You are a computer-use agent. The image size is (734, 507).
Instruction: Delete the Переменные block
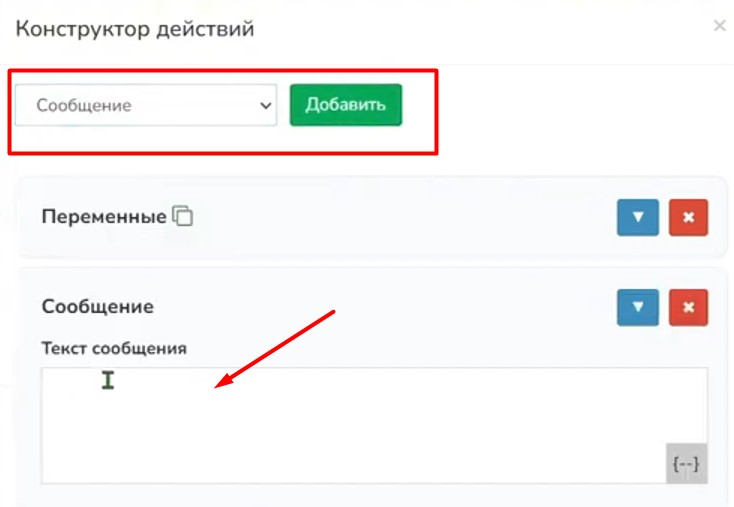click(x=688, y=217)
